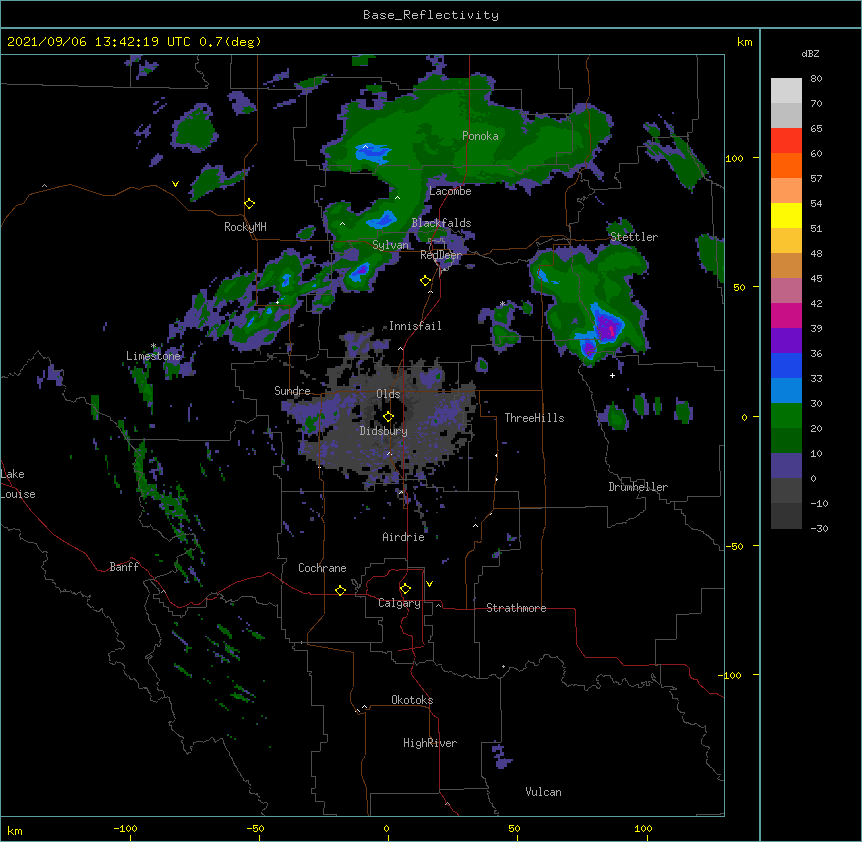The height and width of the screenshot is (842, 862).
Task: Click the km unit label at top right
Action: 744,42
